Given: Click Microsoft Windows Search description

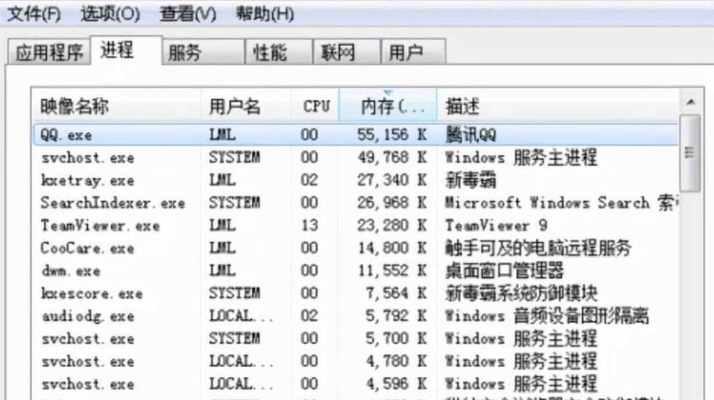Looking at the screenshot, I should 561,203.
